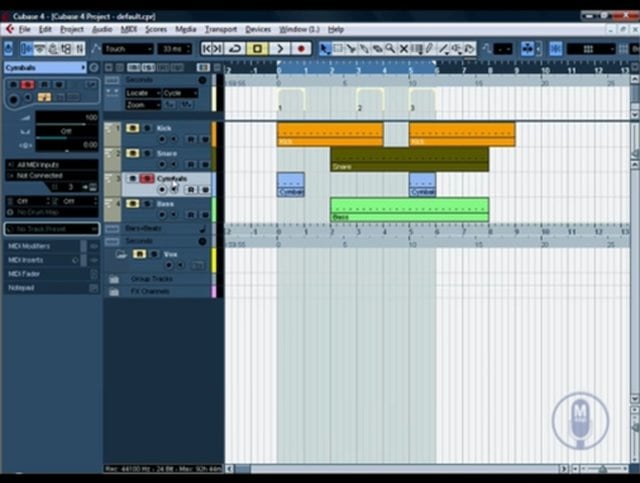The height and width of the screenshot is (483, 640).
Task: Open the Locate dropdown in marker track
Action: (x=143, y=93)
